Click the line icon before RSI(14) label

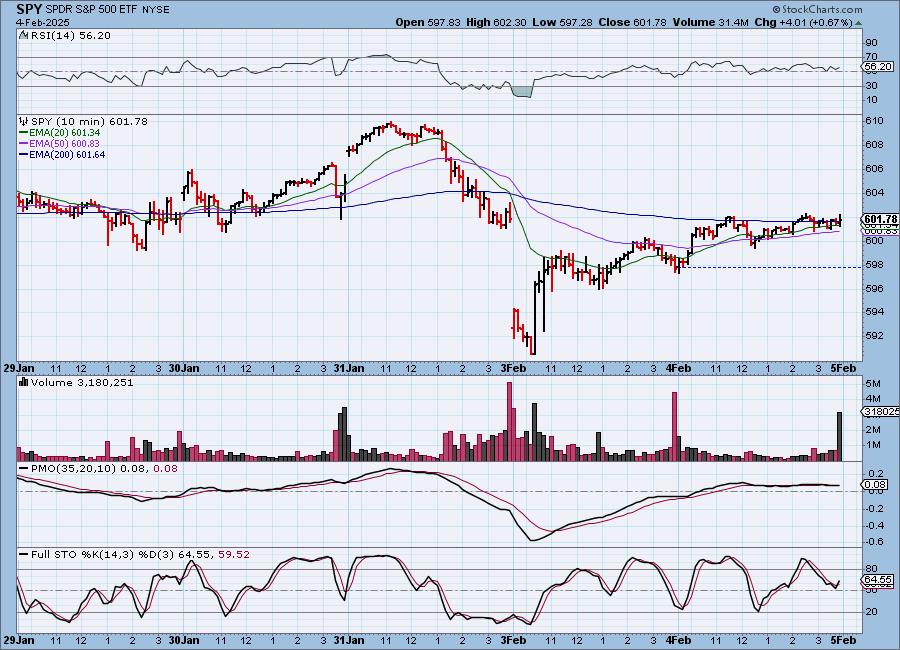click(x=23, y=36)
